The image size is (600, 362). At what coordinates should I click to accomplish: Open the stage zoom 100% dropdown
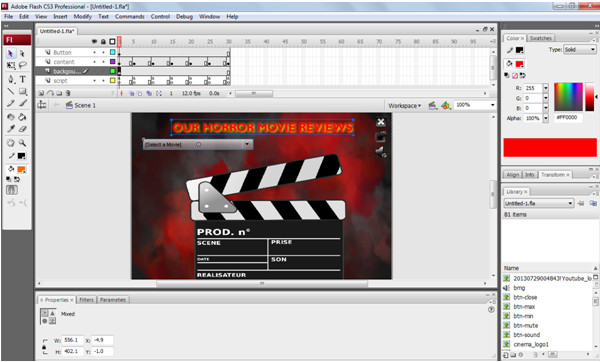[x=474, y=105]
